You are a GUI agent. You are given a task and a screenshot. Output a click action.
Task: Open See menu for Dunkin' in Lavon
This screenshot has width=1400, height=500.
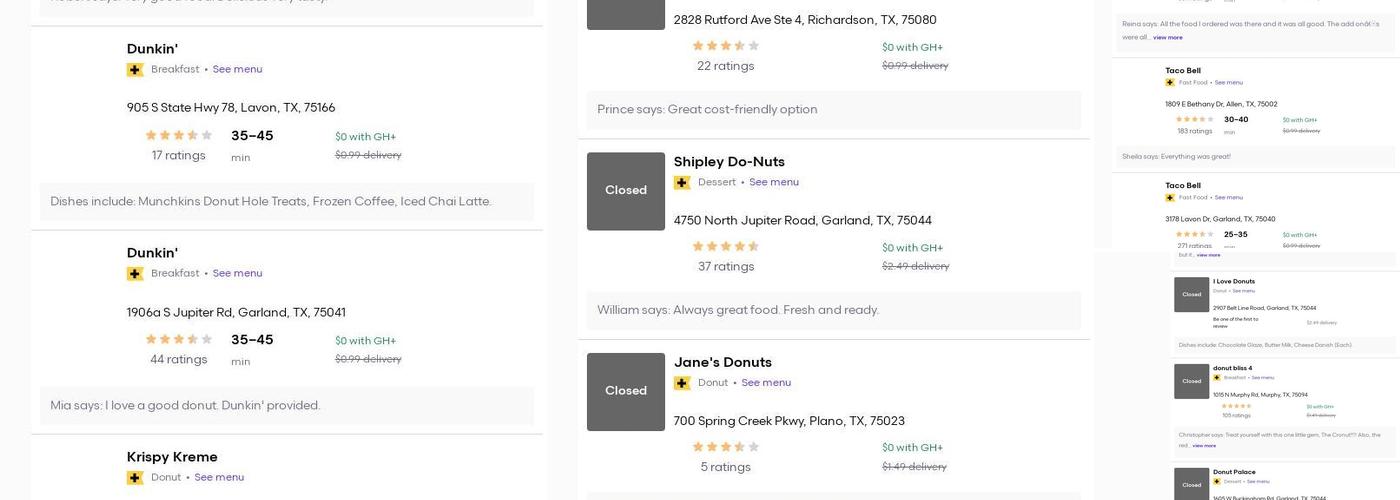[237, 70]
